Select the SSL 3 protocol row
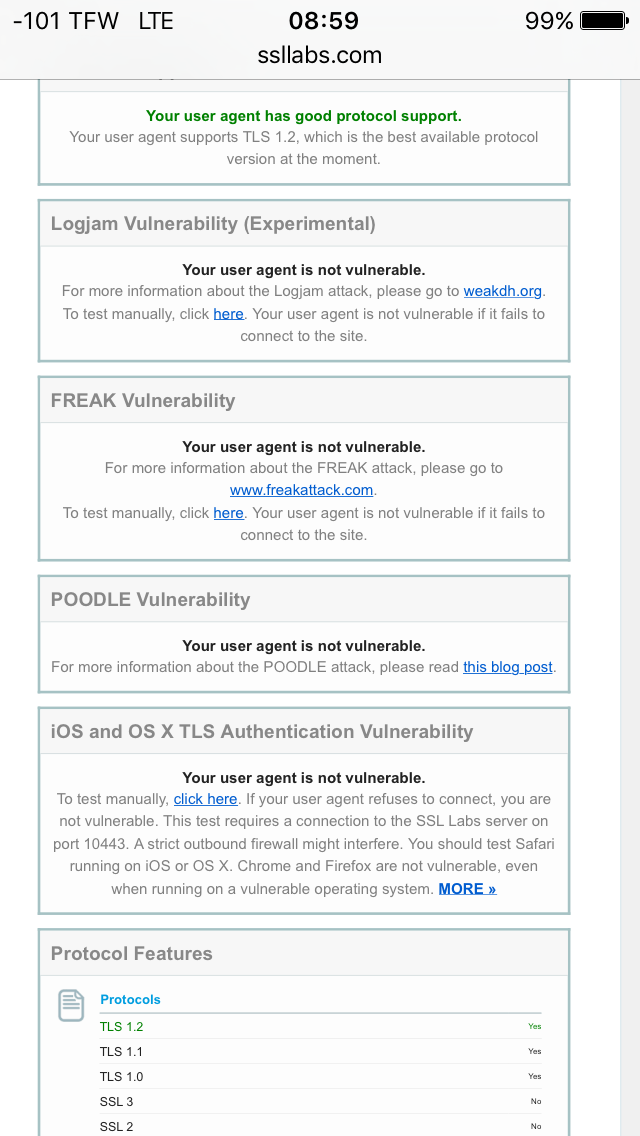The height and width of the screenshot is (1136, 640). click(x=320, y=1101)
